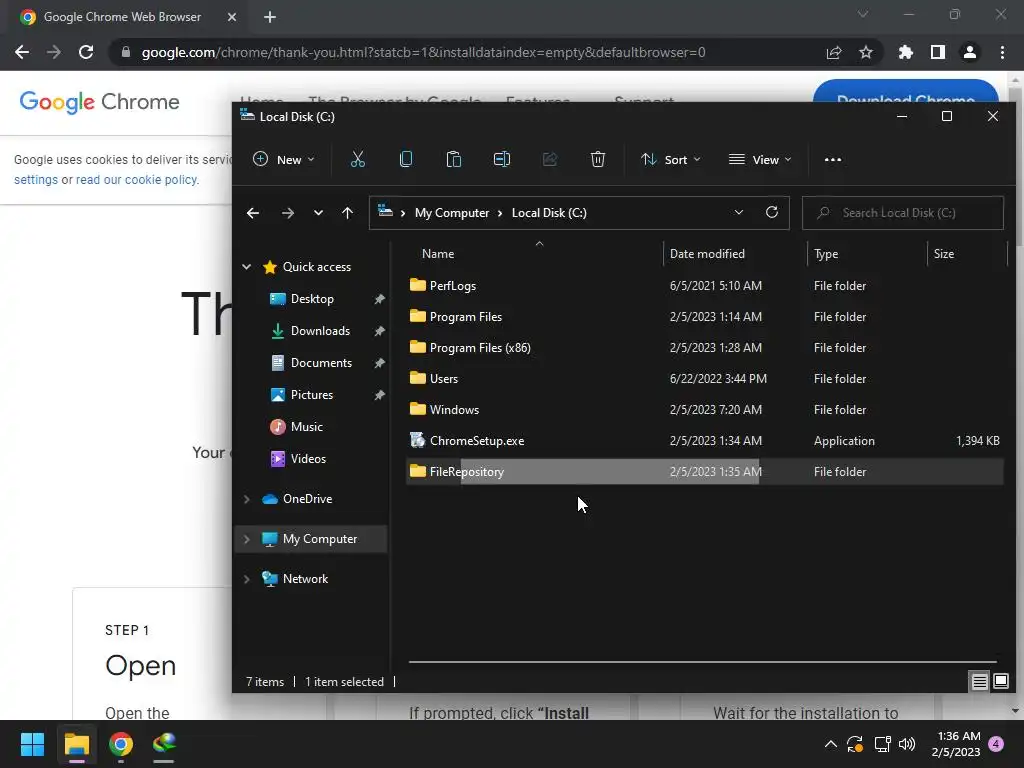Click File Explorer icon on taskbar
Image resolution: width=1024 pixels, height=768 pixels.
click(x=76, y=744)
